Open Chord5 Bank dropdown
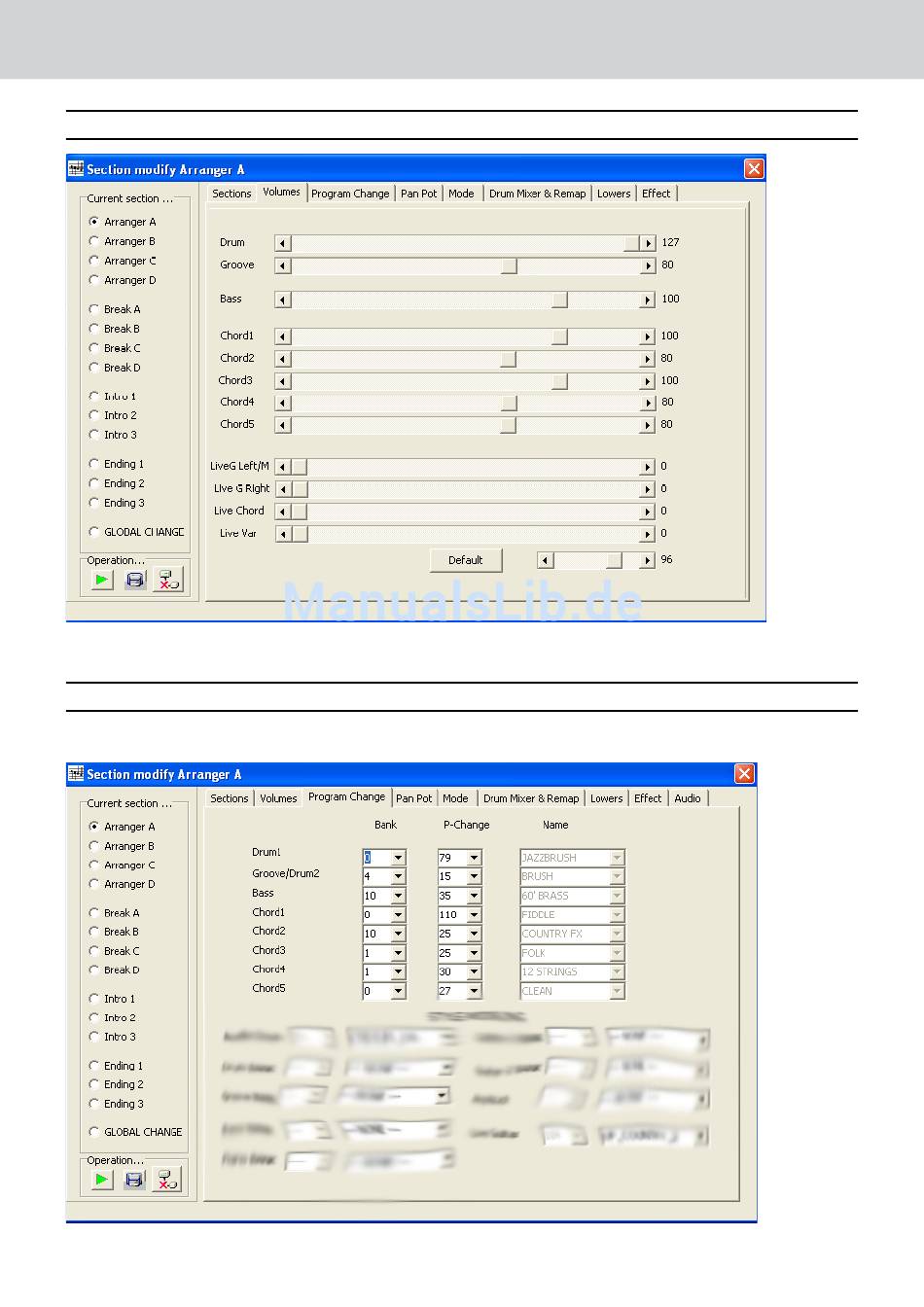Screen dimensions: 924x1307 coord(398,991)
